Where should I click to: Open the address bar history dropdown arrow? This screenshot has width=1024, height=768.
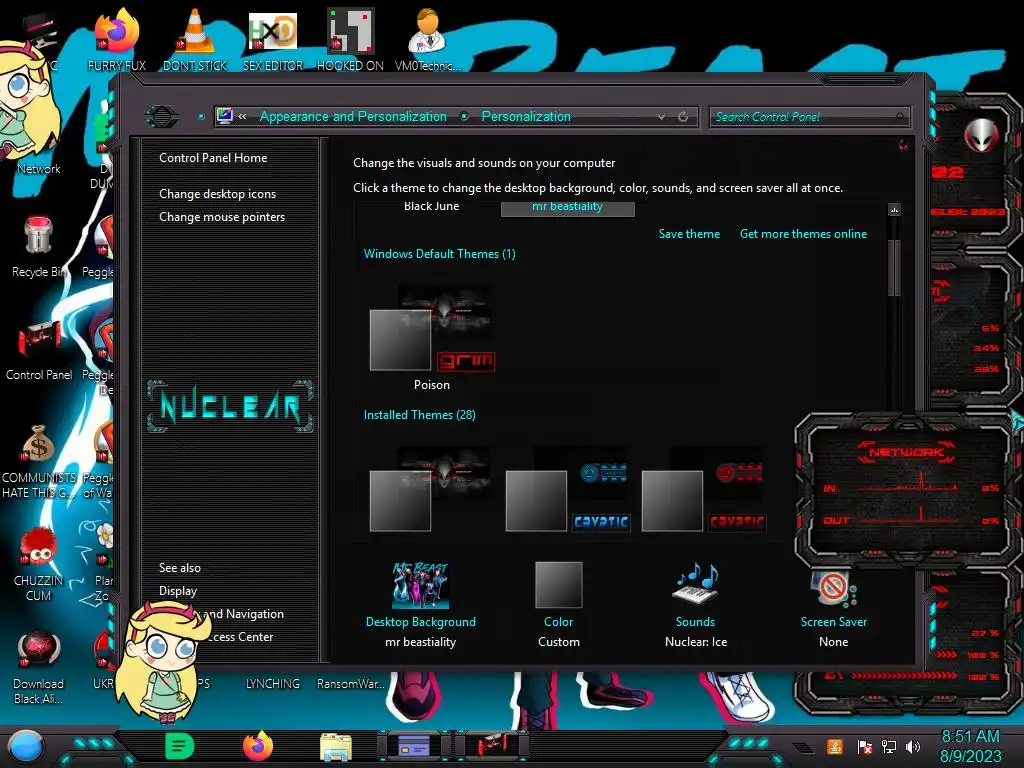pos(662,117)
